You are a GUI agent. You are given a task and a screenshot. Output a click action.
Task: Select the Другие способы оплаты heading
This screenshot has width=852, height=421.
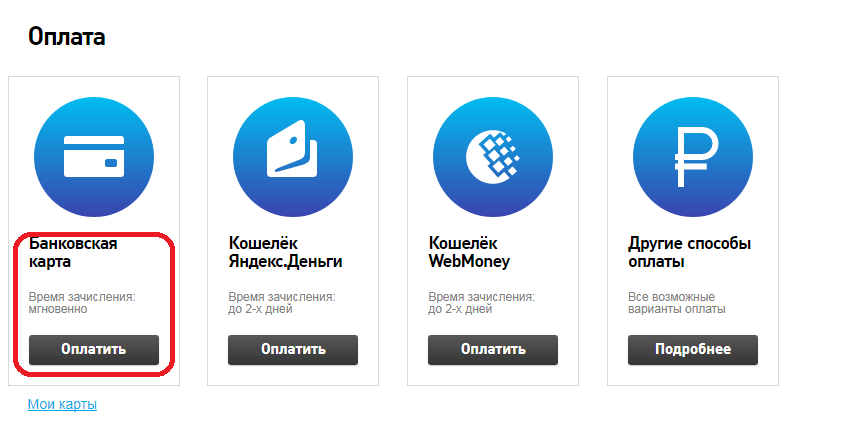(690, 252)
